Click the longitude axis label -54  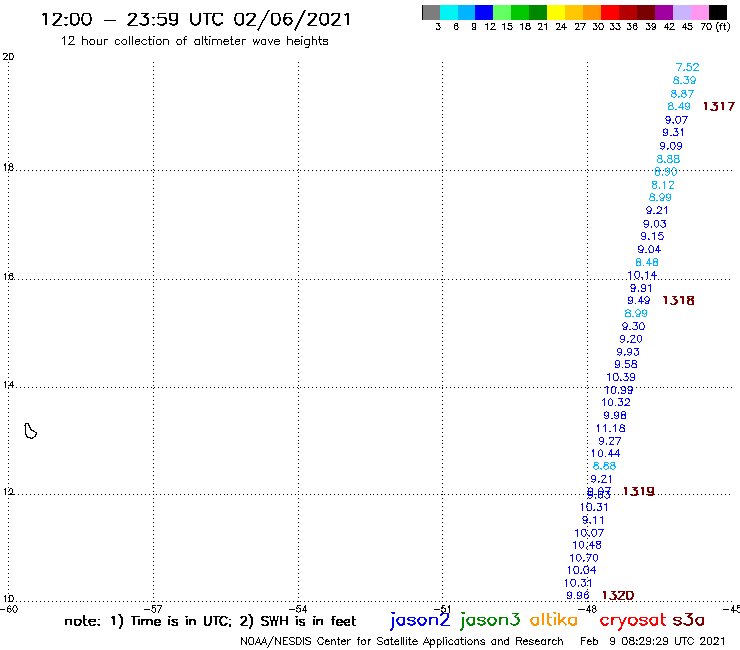pos(298,609)
